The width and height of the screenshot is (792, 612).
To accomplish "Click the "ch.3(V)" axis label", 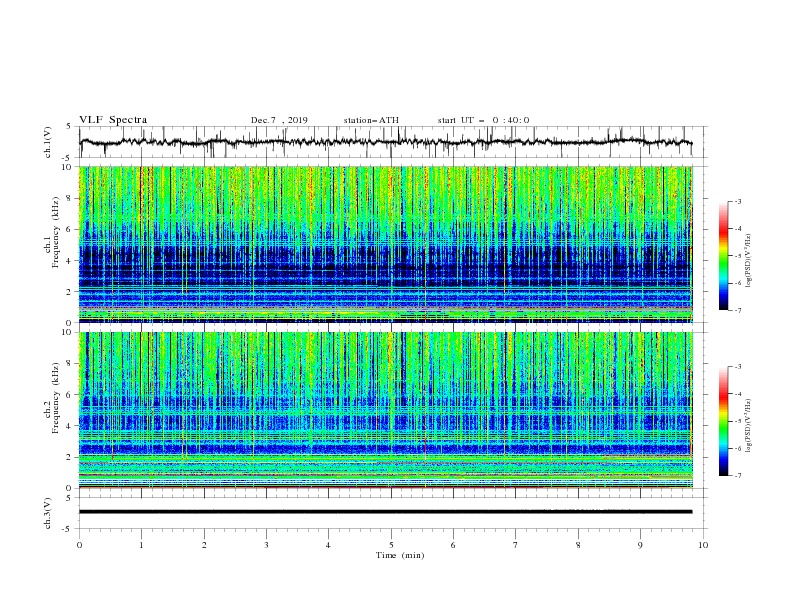I will pyautogui.click(x=48, y=513).
